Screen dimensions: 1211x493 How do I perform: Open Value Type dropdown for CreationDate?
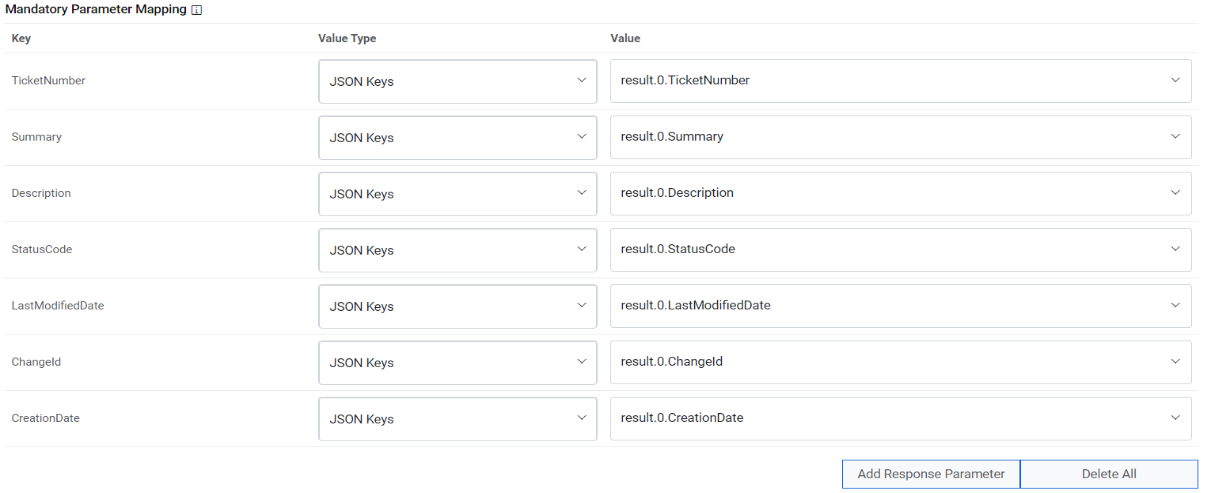click(457, 418)
